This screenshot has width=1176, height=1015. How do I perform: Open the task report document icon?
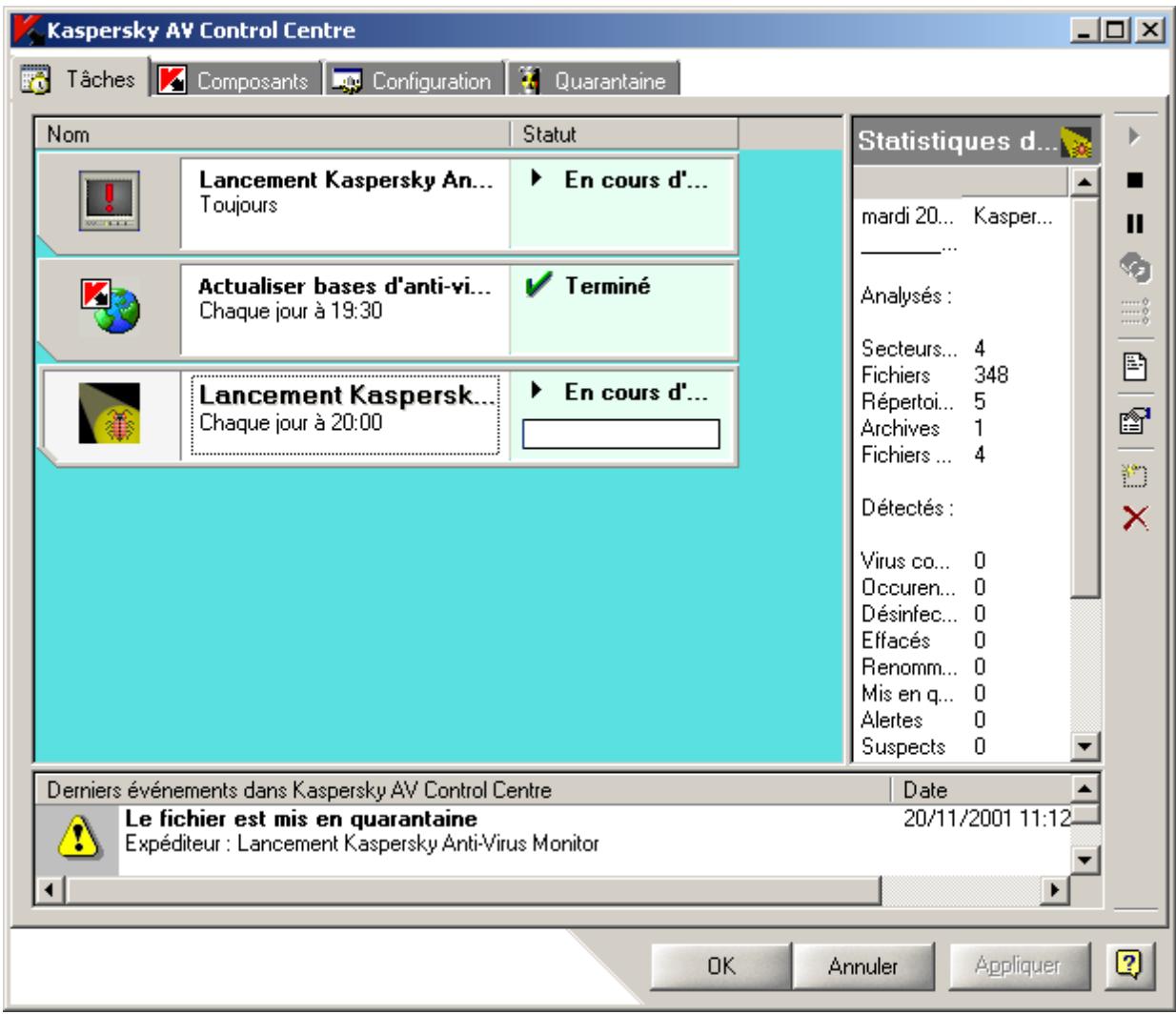(x=1134, y=367)
